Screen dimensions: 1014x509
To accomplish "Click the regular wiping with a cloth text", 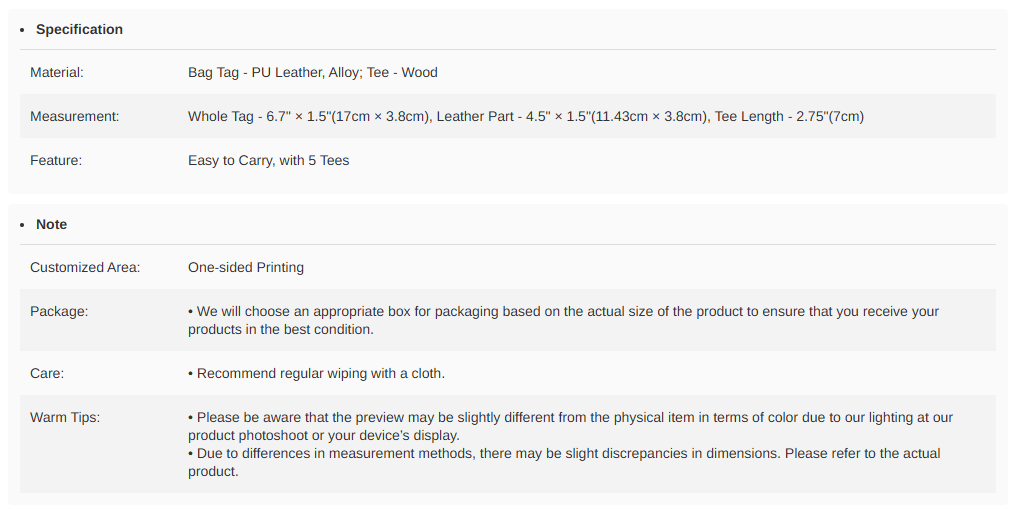I will (320, 373).
